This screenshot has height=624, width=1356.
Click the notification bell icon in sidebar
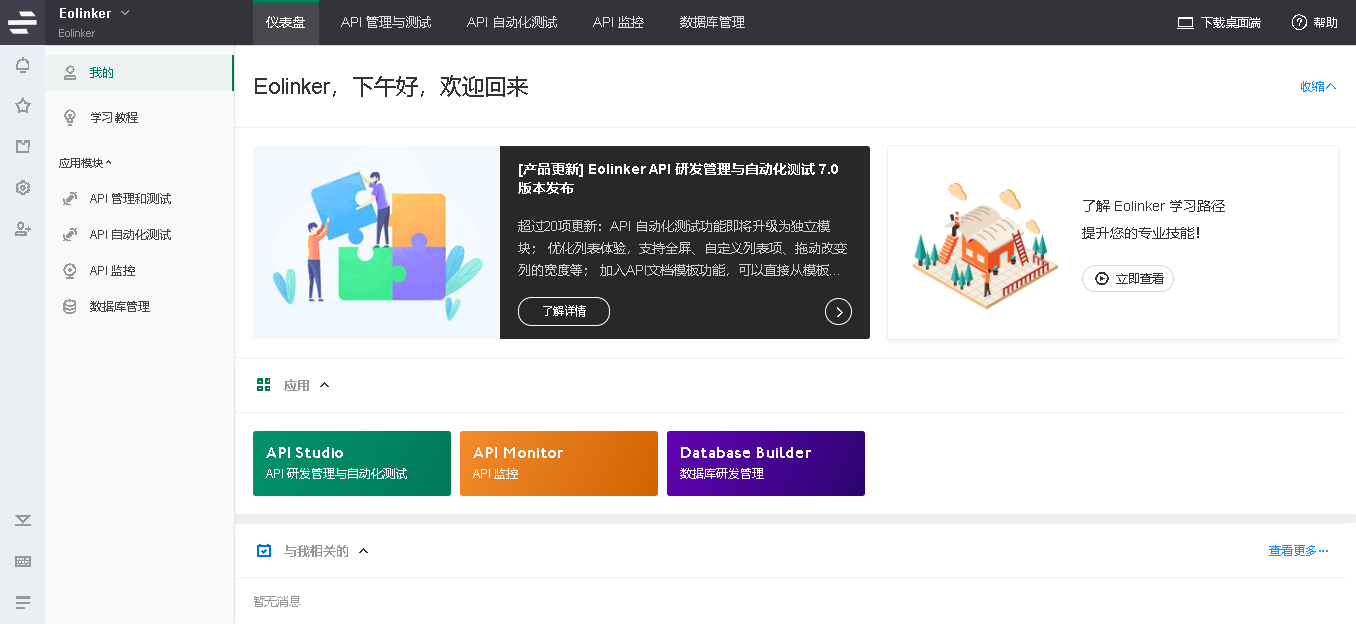(22, 66)
